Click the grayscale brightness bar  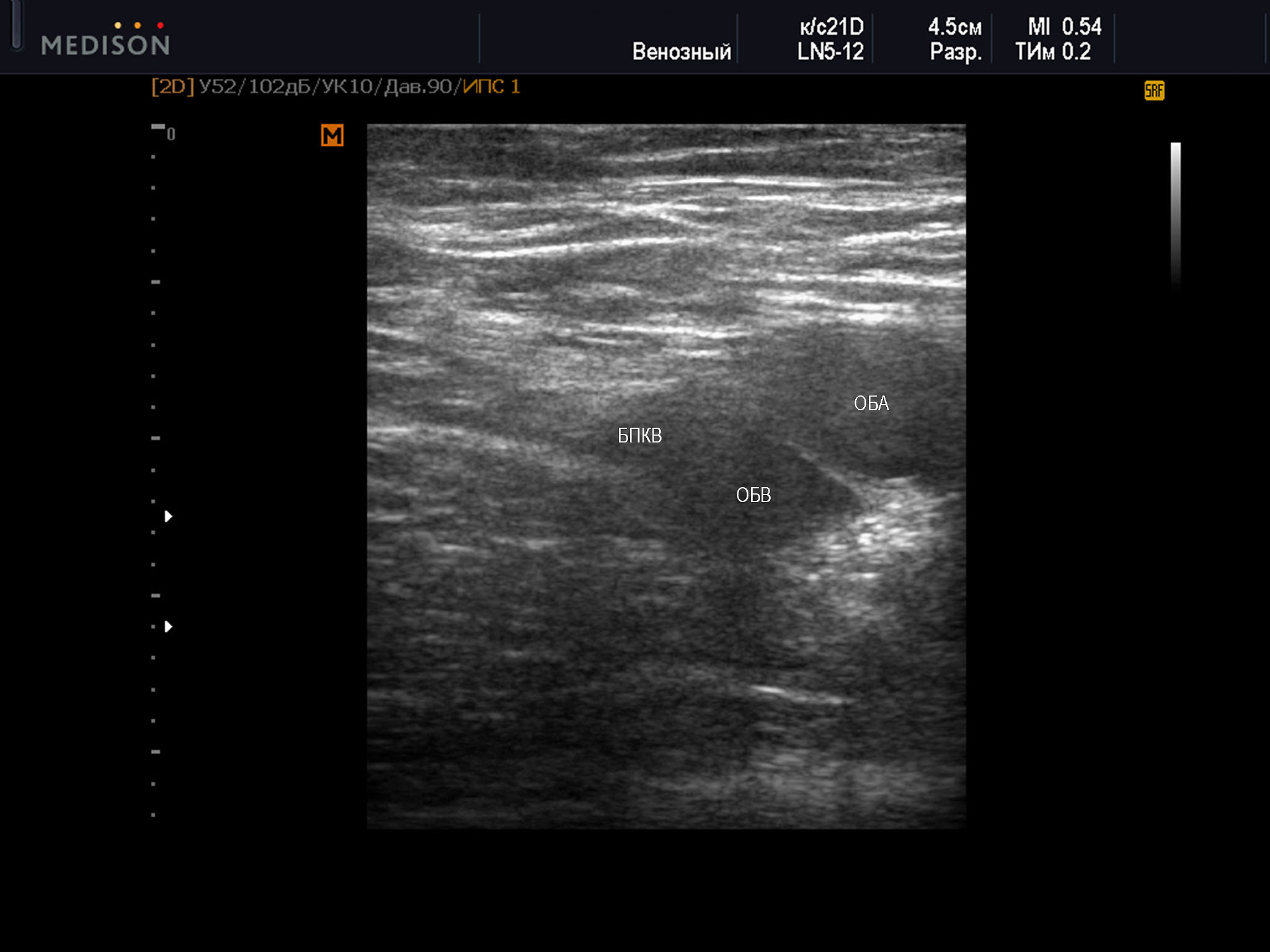1175,211
